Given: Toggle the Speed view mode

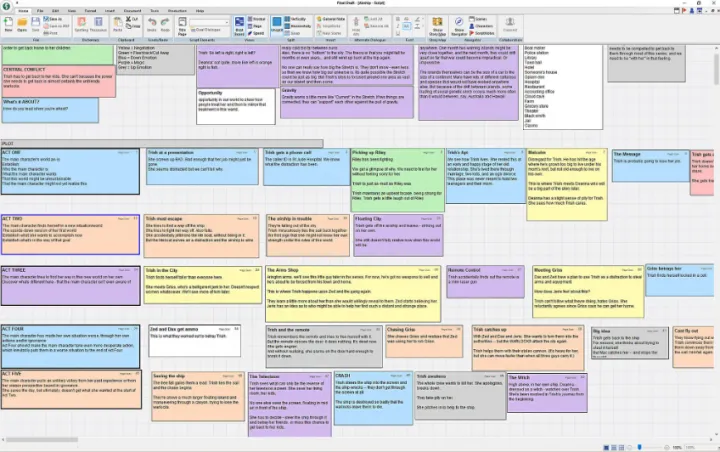Looking at the screenshot, I should (x=256, y=33).
